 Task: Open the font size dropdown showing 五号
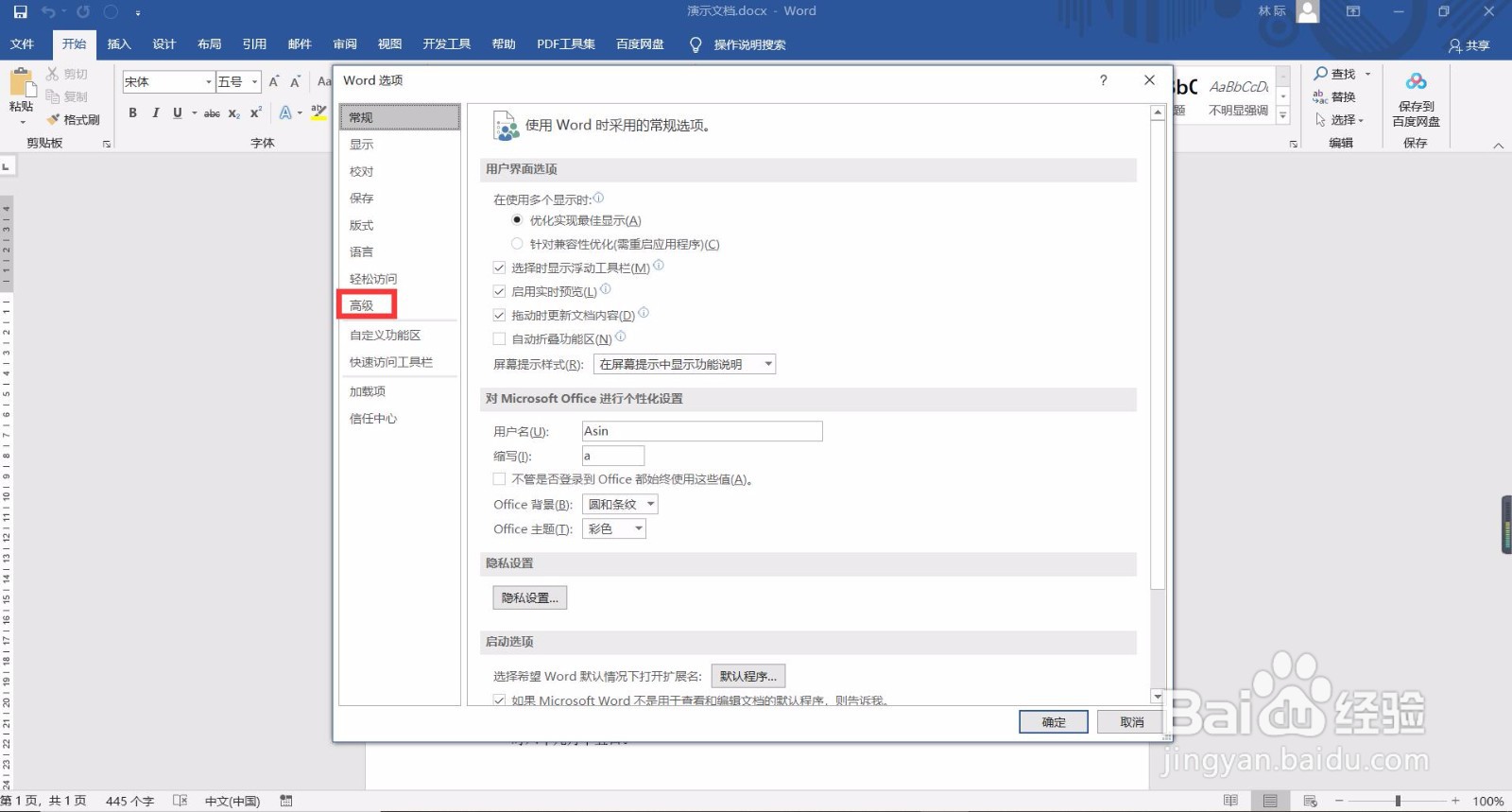click(x=254, y=82)
